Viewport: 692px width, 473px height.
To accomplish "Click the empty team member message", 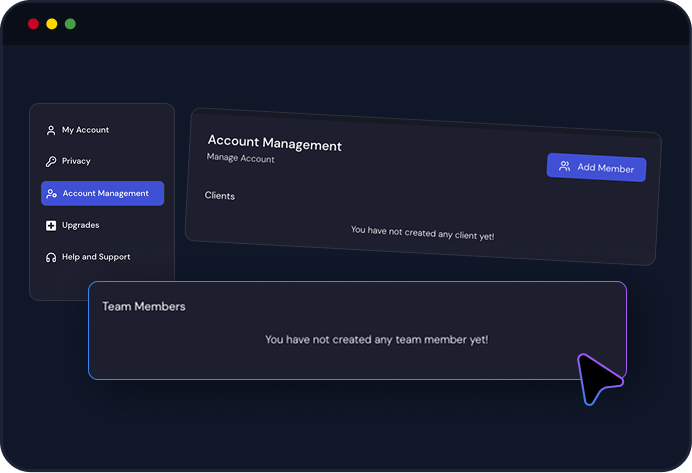I will 376,339.
